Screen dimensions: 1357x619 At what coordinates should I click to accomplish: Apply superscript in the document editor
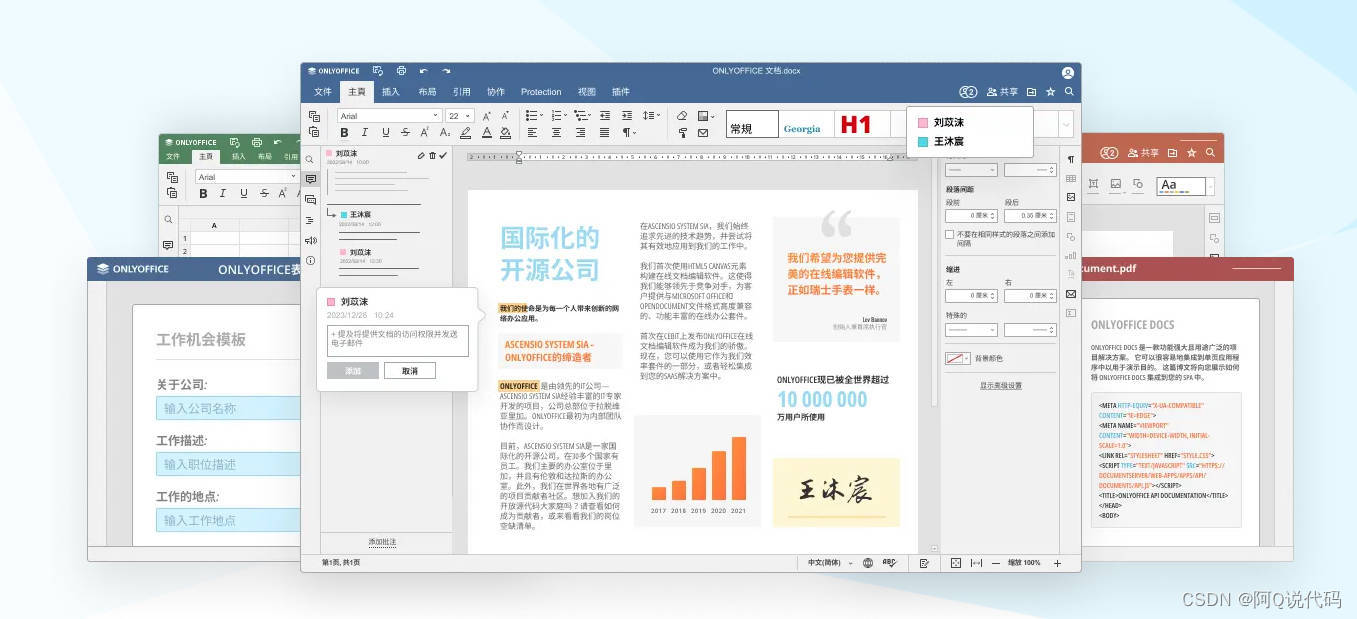425,132
